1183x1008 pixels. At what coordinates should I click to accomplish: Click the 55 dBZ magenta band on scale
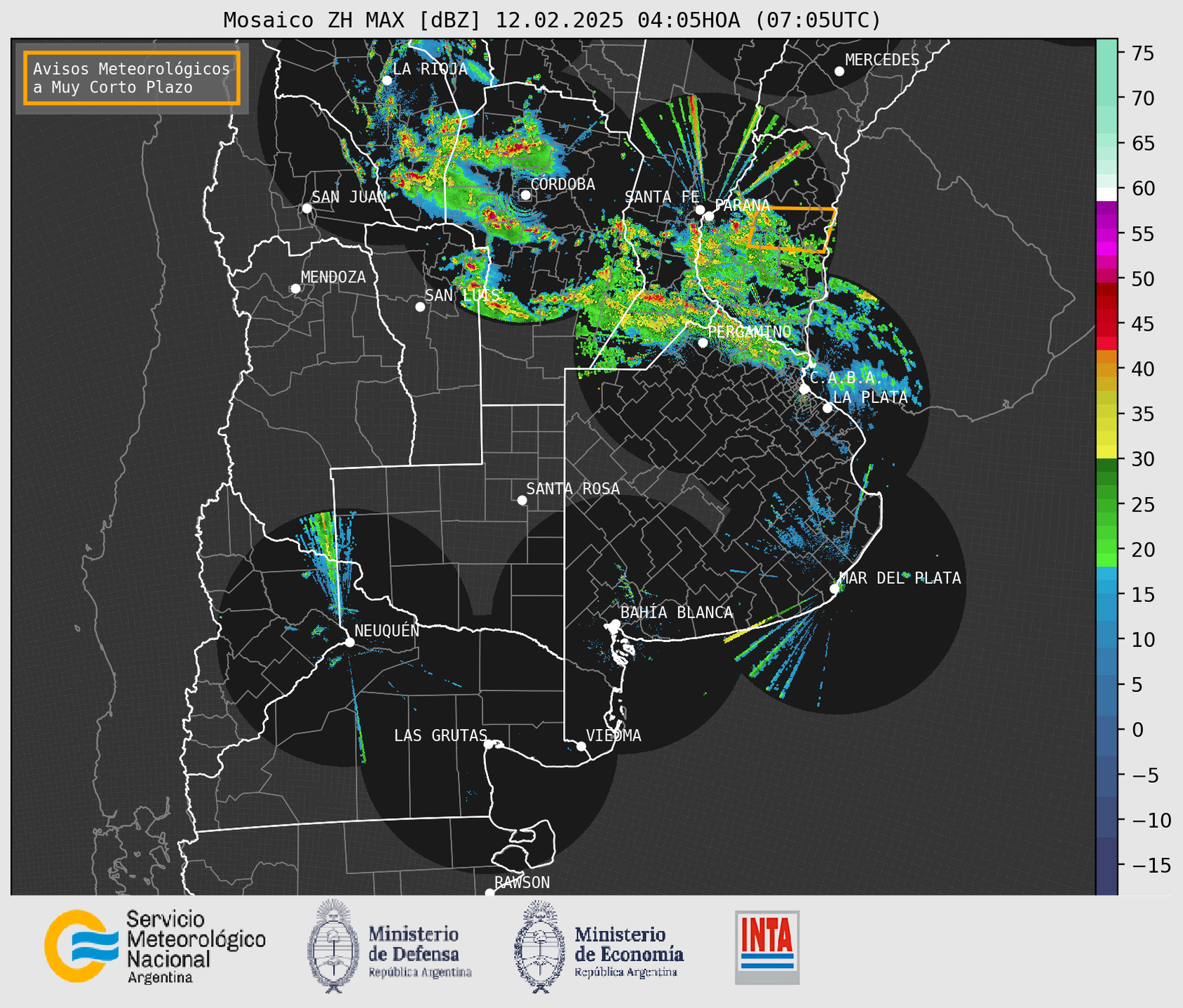tap(1107, 234)
